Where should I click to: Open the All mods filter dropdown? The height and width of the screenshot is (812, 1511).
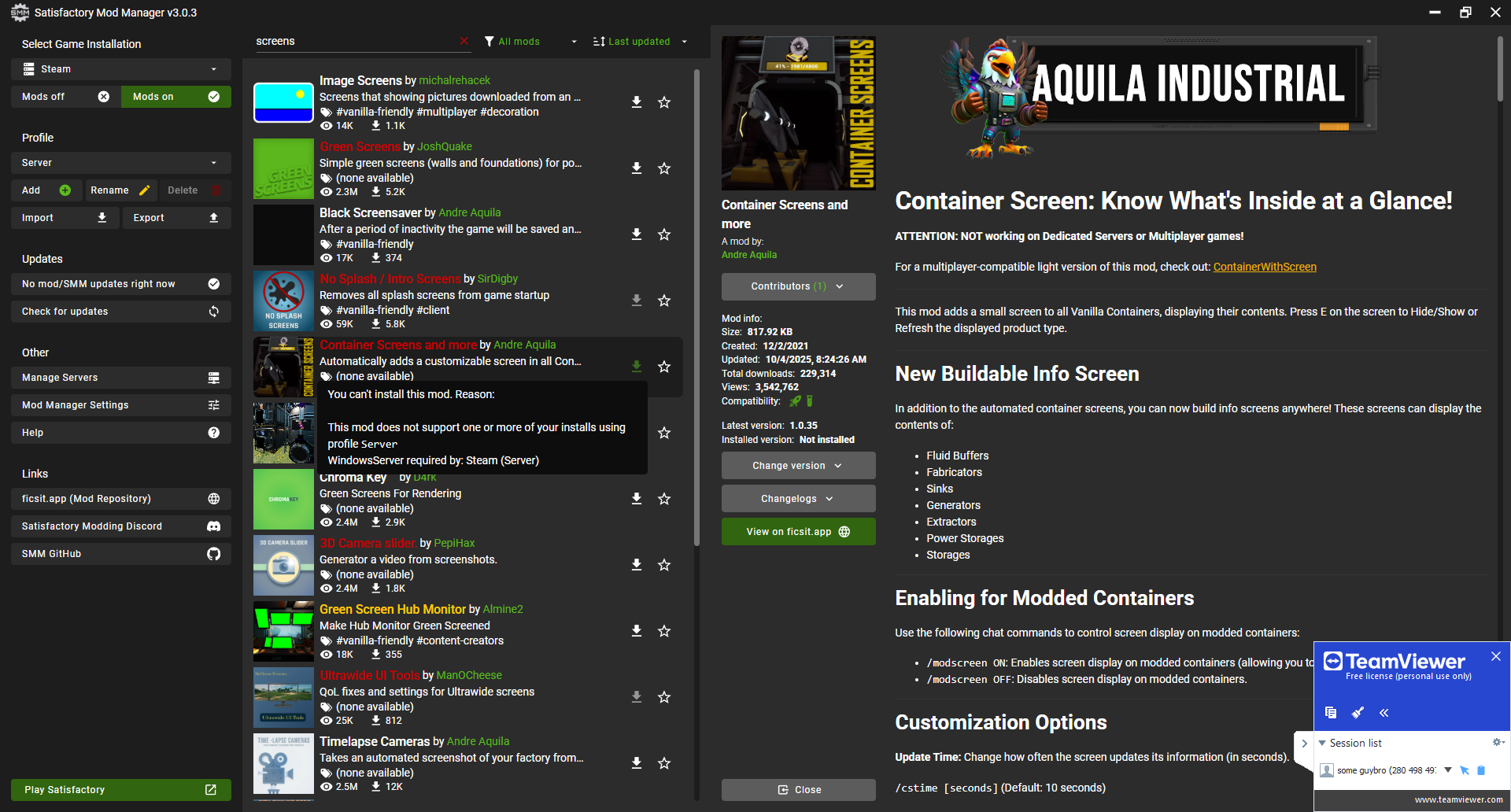pos(530,42)
